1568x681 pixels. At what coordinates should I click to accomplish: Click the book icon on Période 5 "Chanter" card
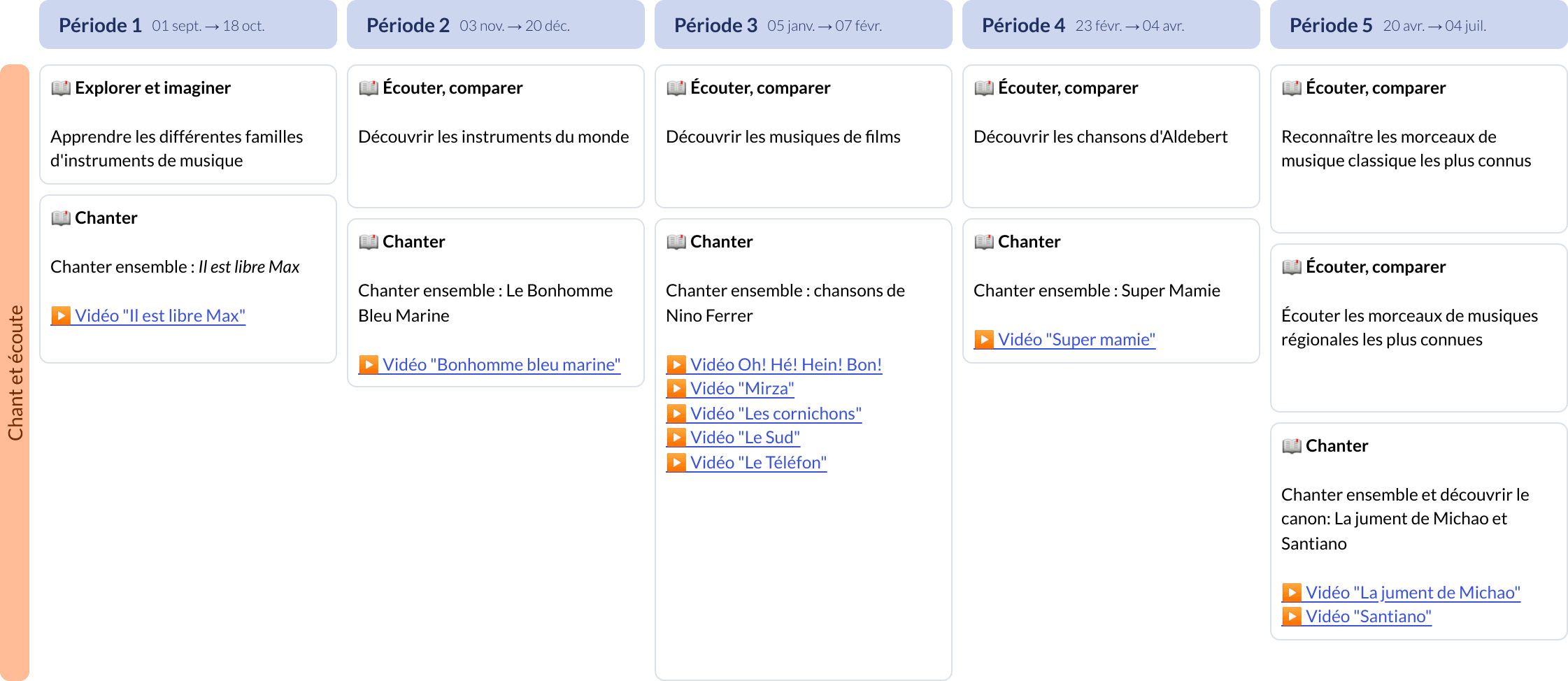tap(1291, 445)
